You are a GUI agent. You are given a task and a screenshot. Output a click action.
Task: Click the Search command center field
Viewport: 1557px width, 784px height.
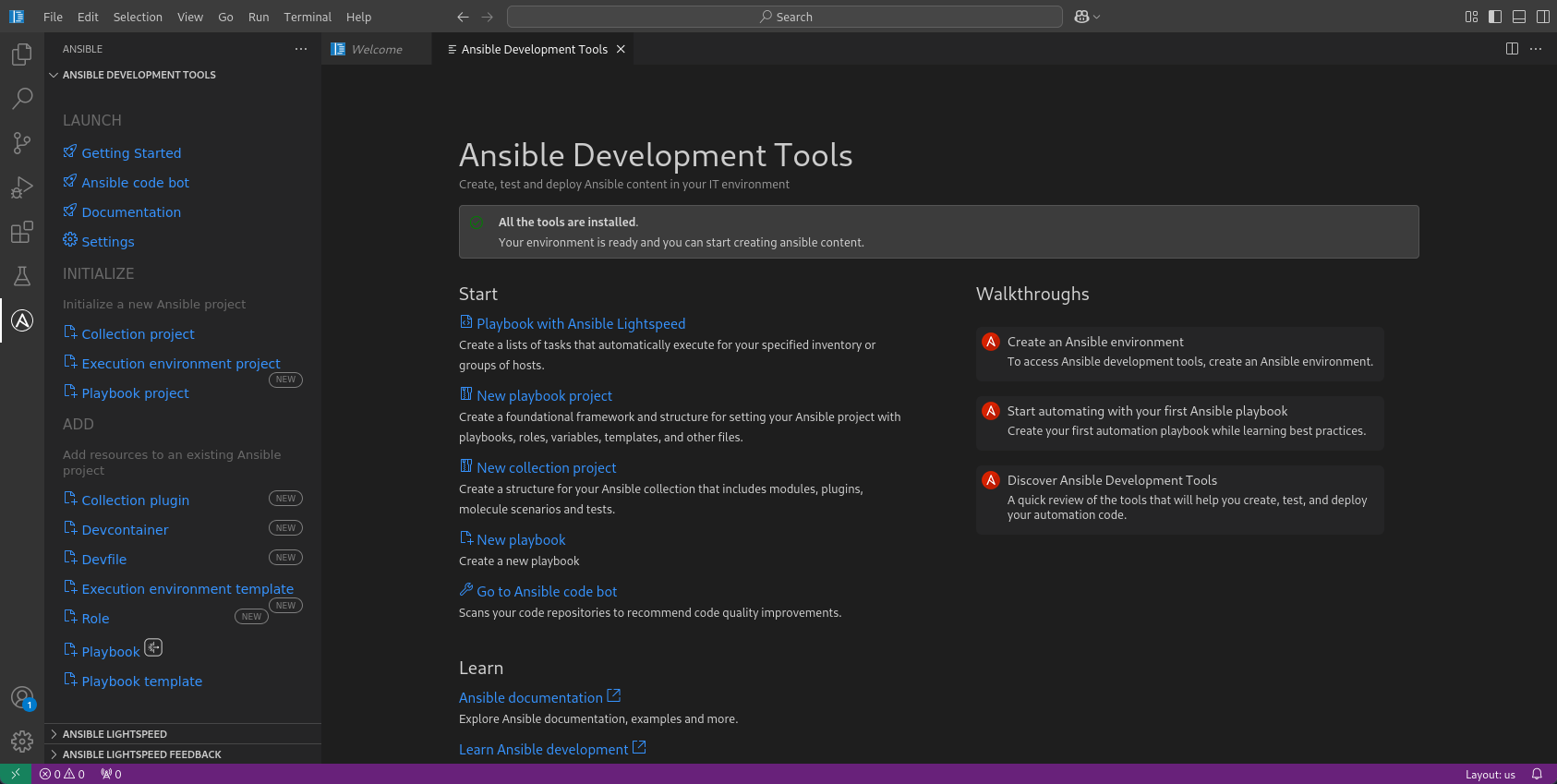point(785,17)
